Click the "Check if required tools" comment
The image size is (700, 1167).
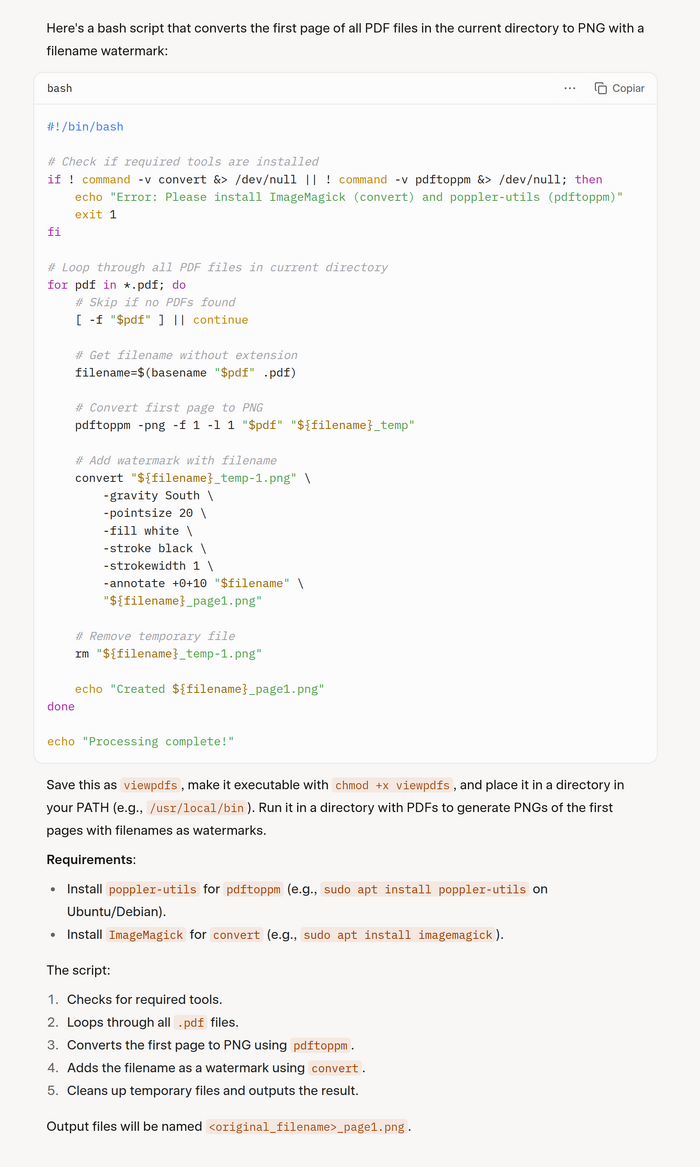tap(183, 162)
